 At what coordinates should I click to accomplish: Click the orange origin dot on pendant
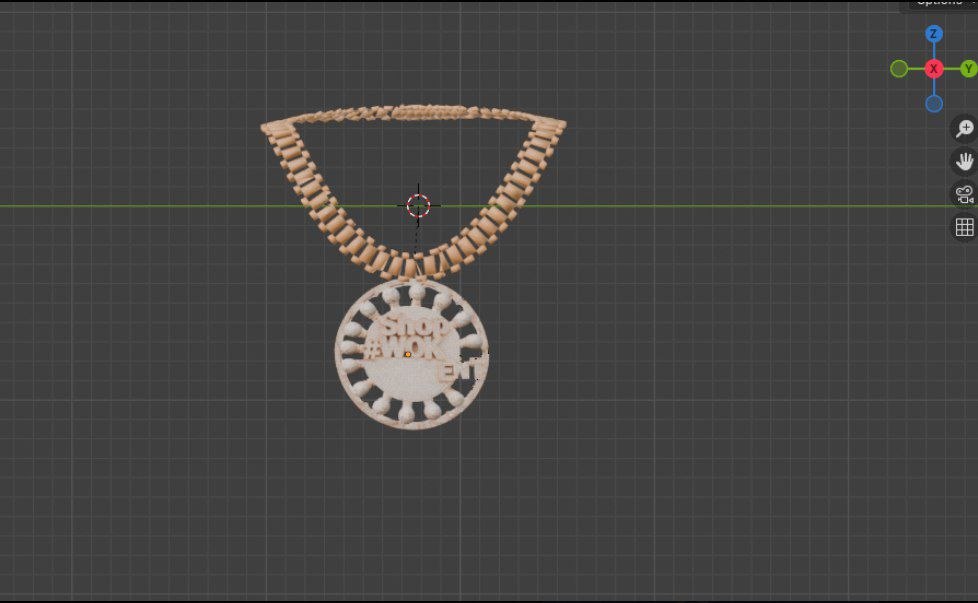[408, 354]
